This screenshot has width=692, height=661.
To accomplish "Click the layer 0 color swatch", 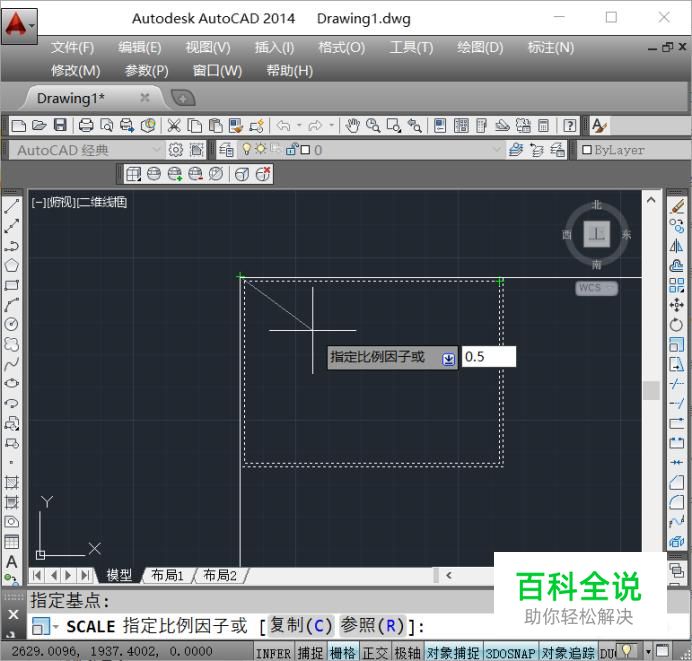I will 305,150.
